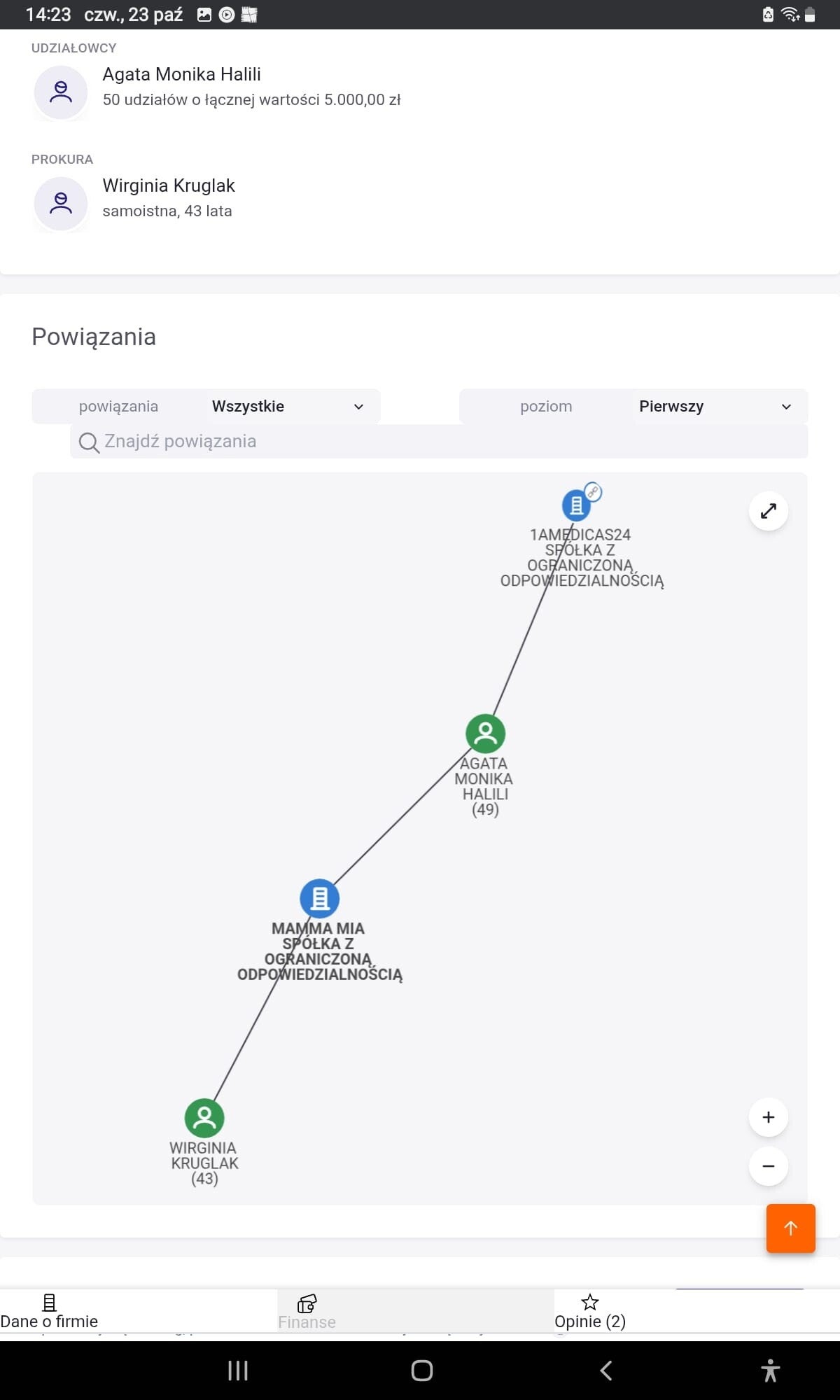Switch to the Dane o firmie tab

(49, 1312)
